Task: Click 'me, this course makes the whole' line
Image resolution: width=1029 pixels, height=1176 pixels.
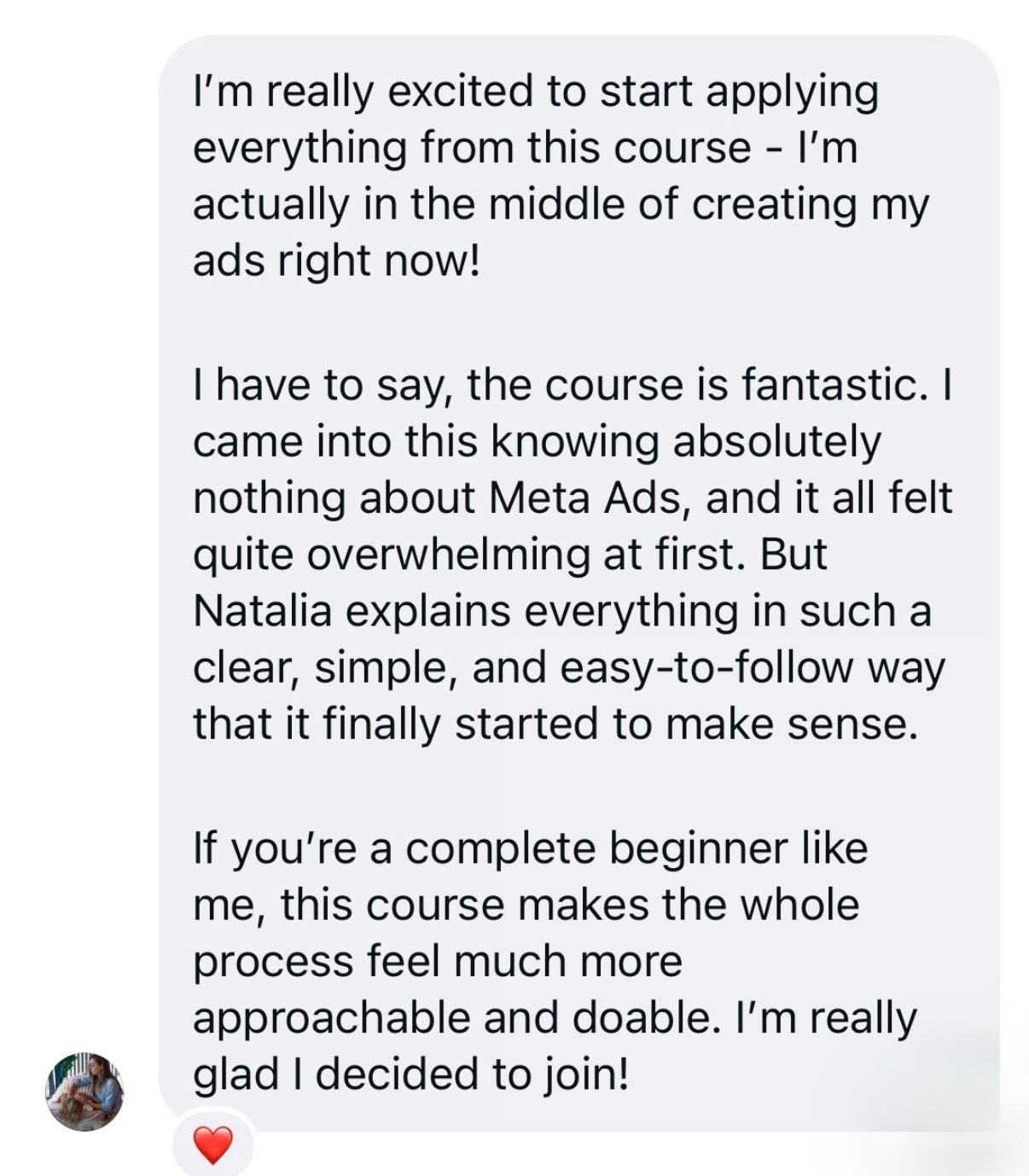Action: (x=526, y=905)
